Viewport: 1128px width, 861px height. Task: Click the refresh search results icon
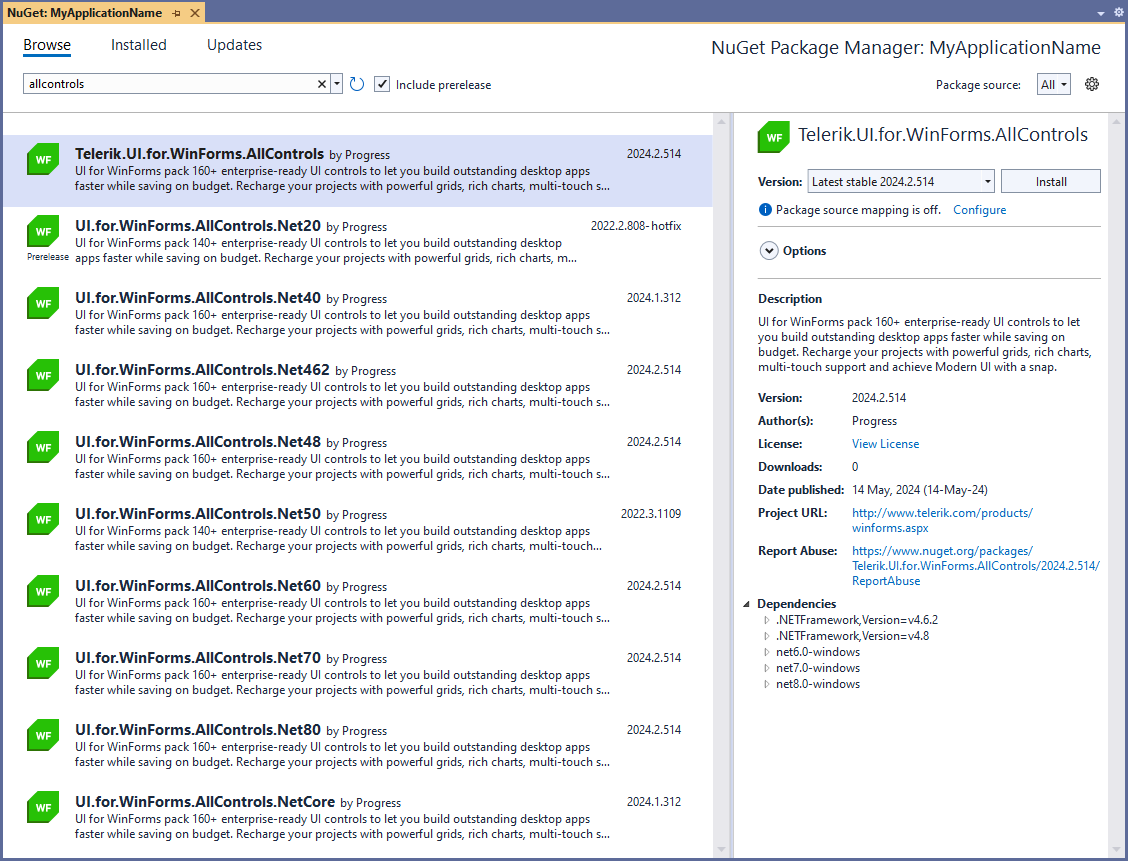click(357, 84)
